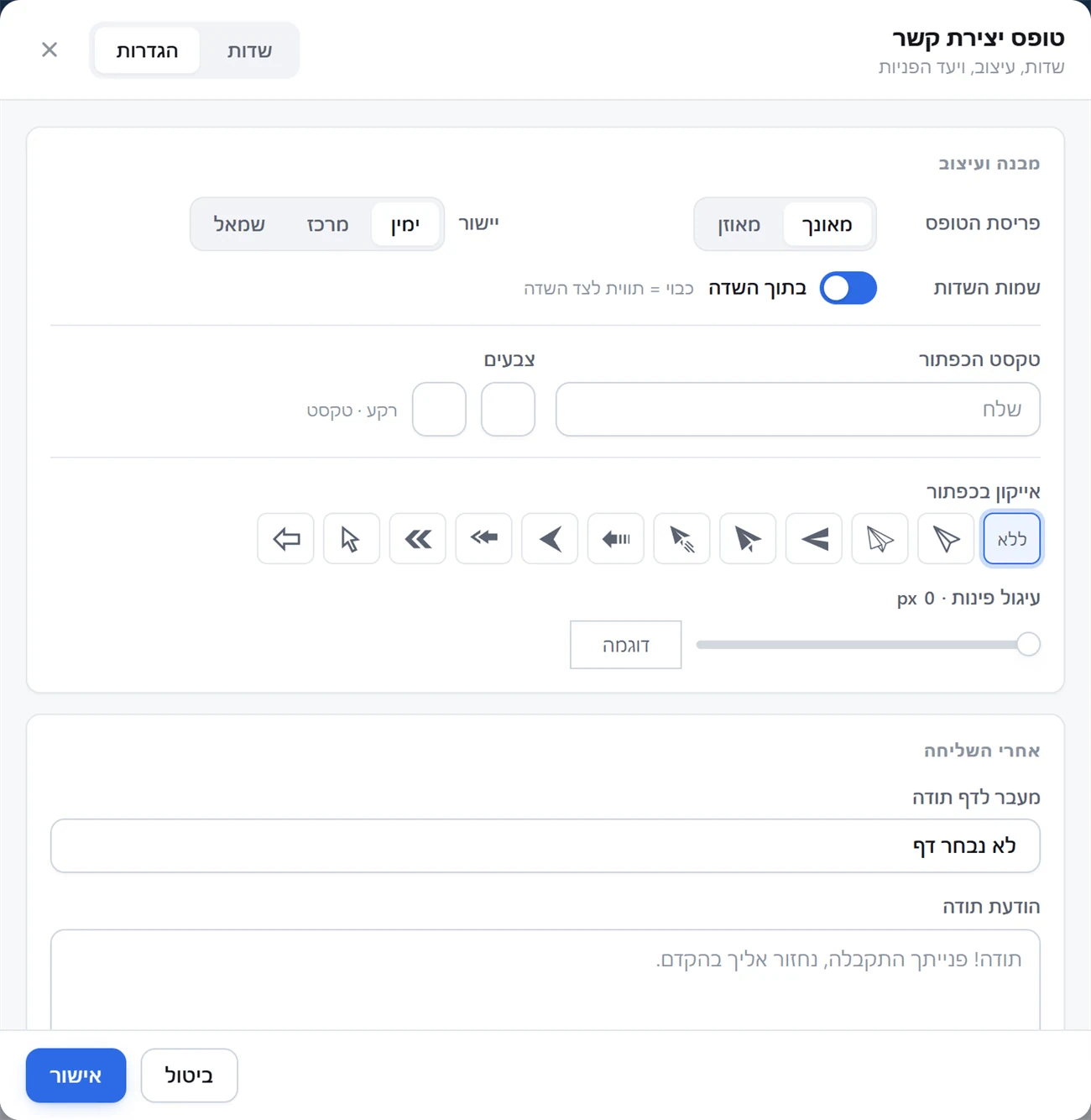This screenshot has width=1091, height=1120.
Task: Click the אחרי השליחה section heading
Action: (x=982, y=750)
